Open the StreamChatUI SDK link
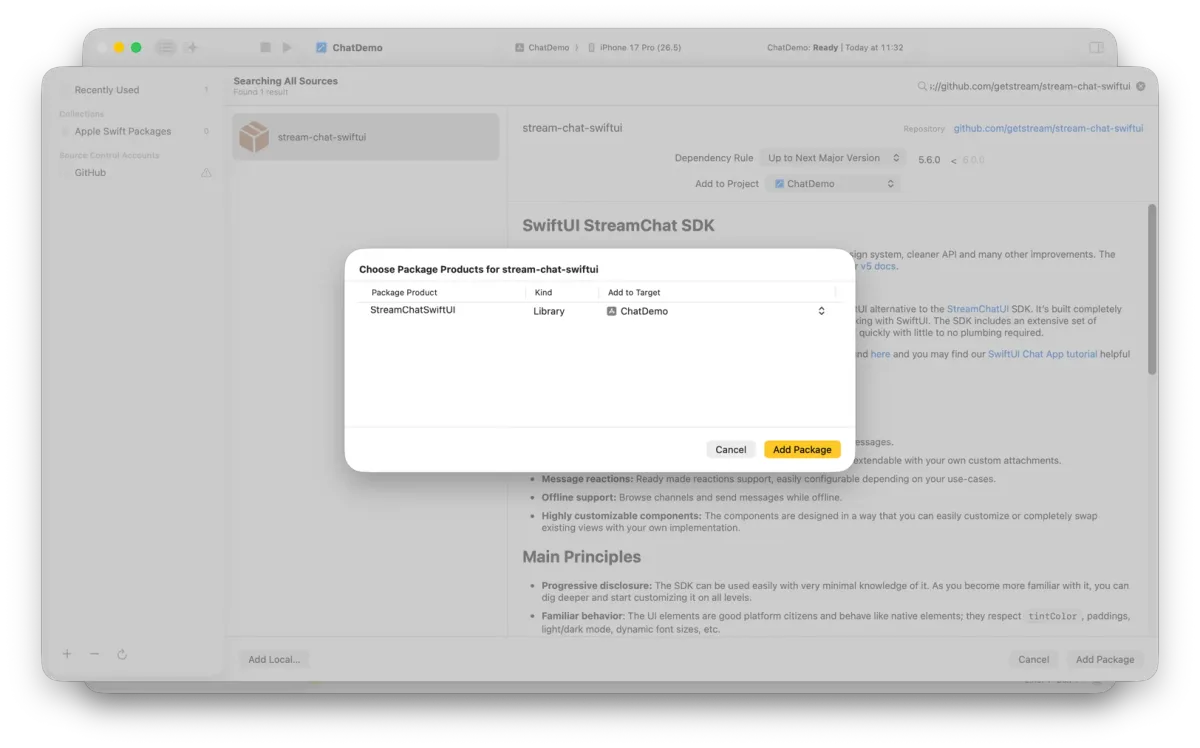Image resolution: width=1200 pixels, height=748 pixels. coord(978,309)
